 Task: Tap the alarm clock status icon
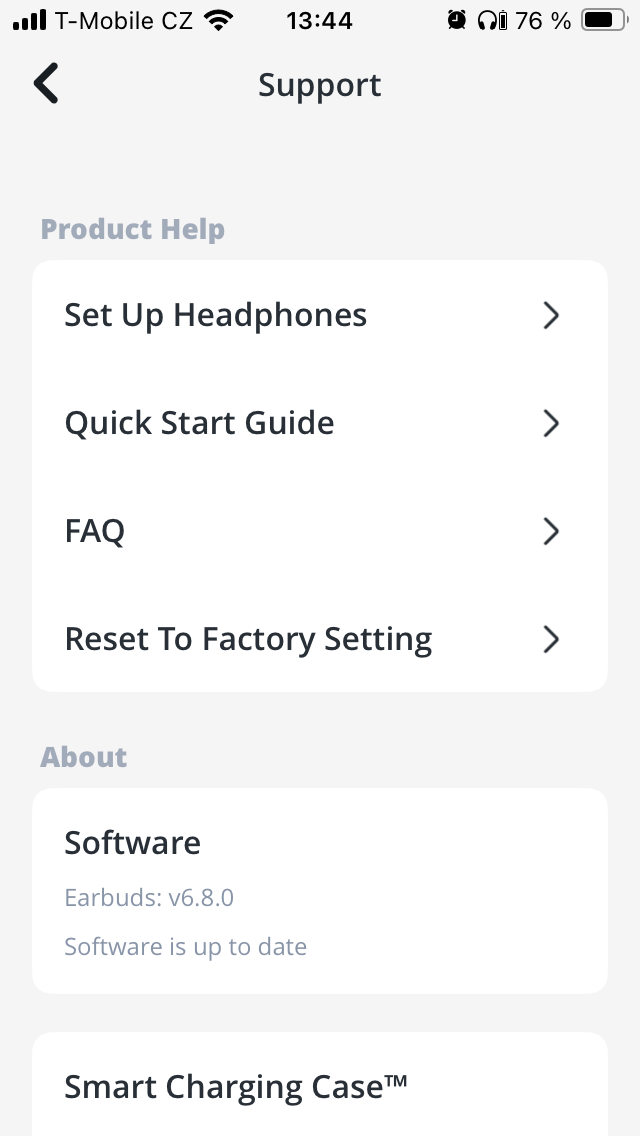point(457,20)
